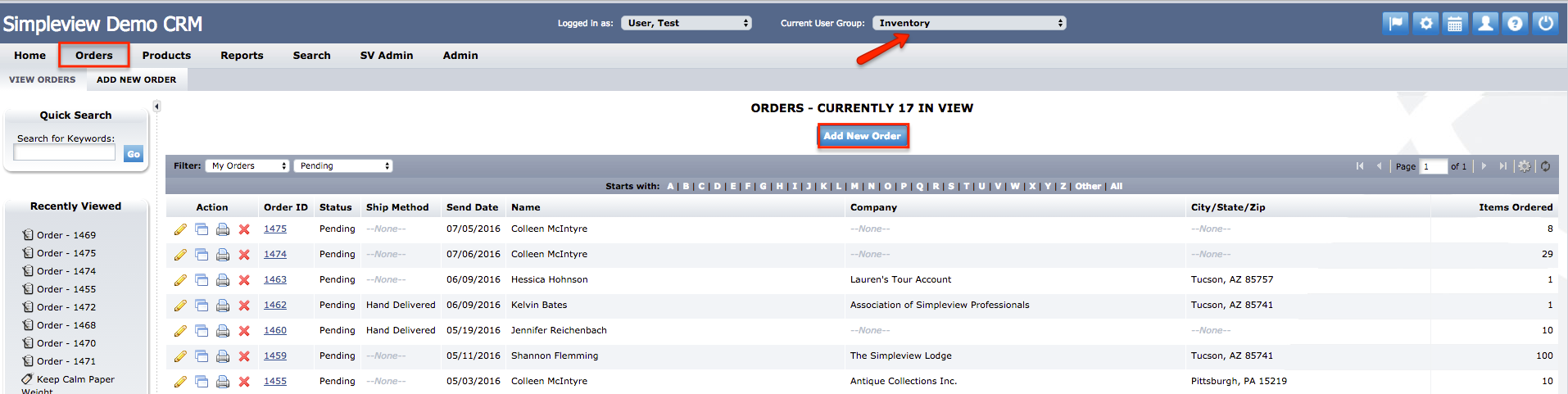Click Lauren's Tour Account company cell
This screenshot has width=1568, height=394.
pyautogui.click(x=900, y=280)
